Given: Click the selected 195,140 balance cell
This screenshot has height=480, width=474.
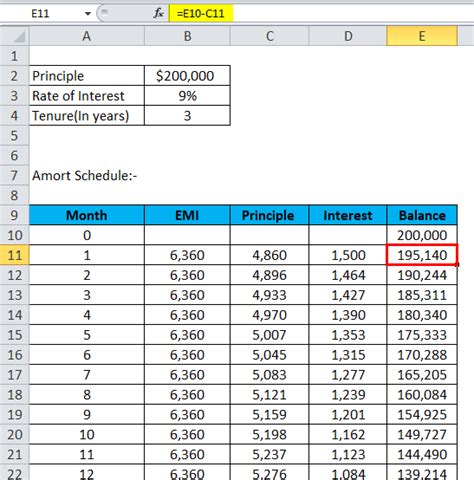Looking at the screenshot, I should tap(422, 255).
